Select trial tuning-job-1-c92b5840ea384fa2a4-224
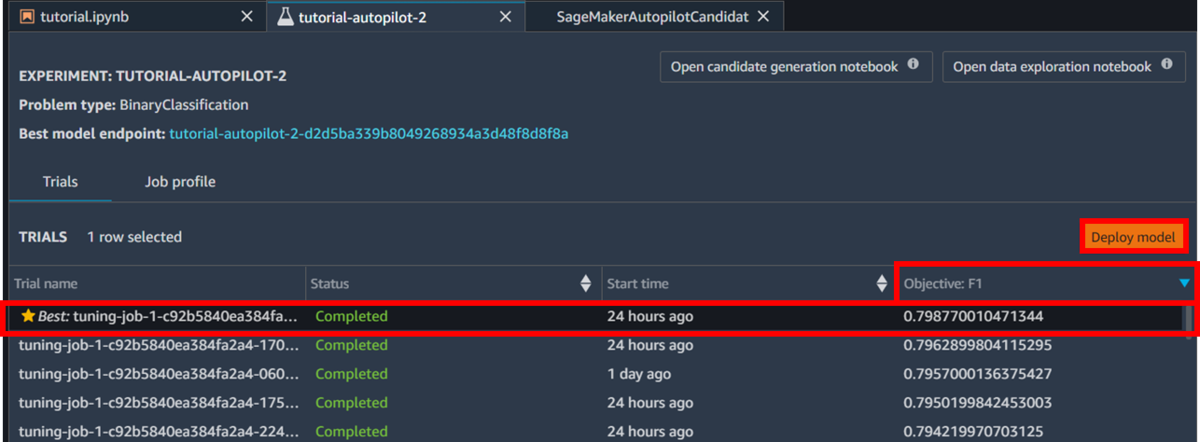 pos(596,431)
